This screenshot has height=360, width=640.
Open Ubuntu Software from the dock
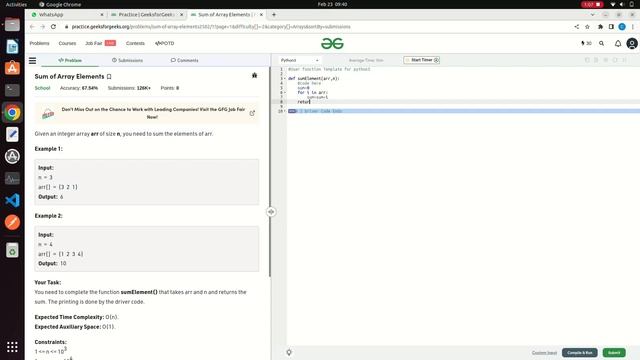tap(12, 68)
